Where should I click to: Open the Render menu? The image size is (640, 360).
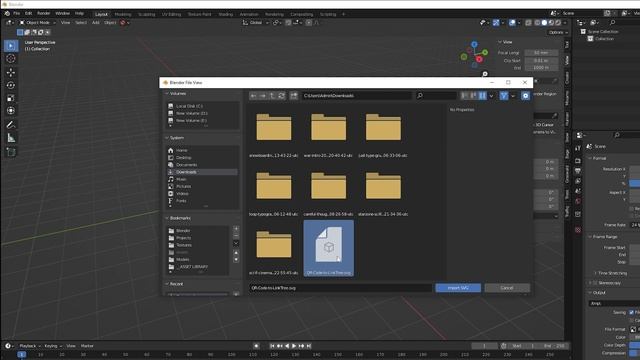[x=43, y=13]
